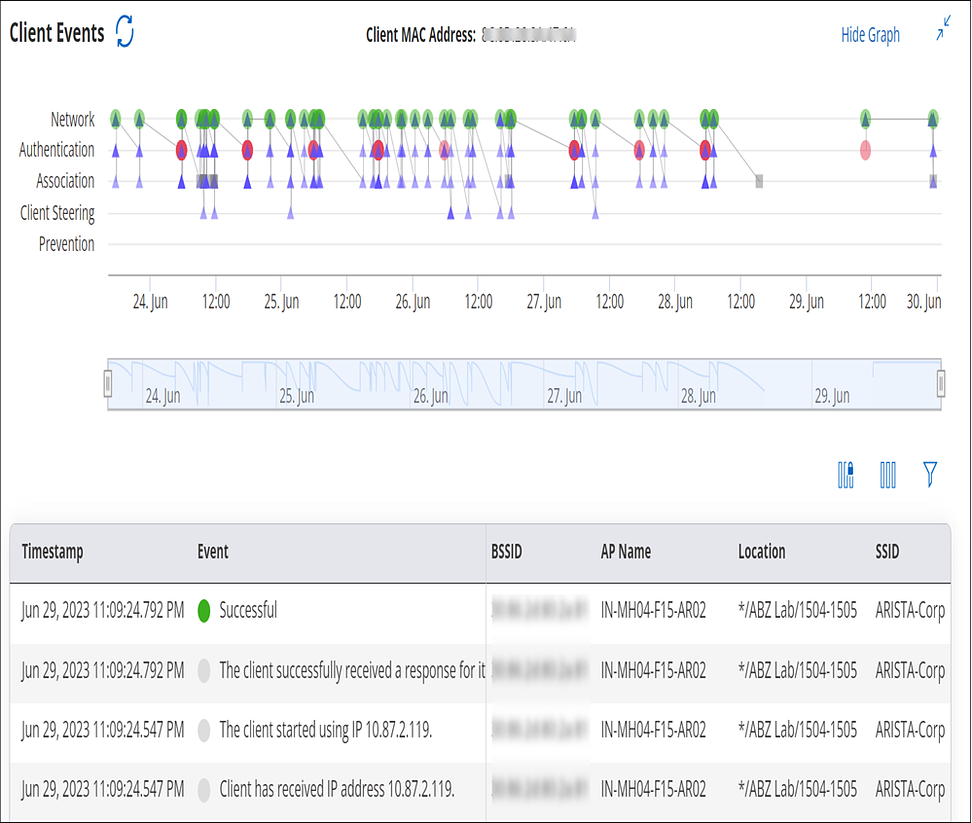
Task: Sort by the AP Name column header
Action: click(625, 552)
